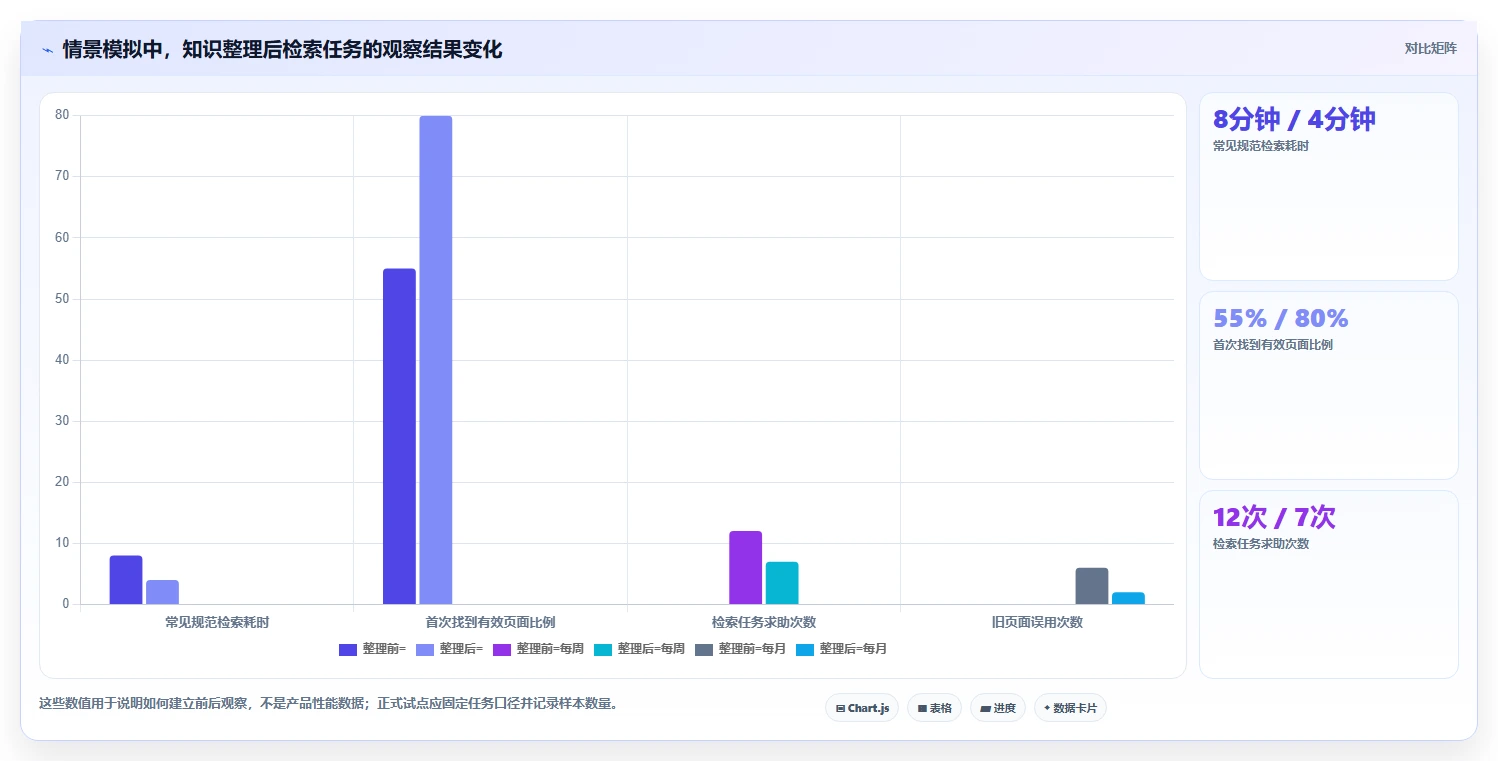Screen dimensions: 1498x761
Task: Click the x-axis label 常见规范检索耗时
Action: tap(217, 622)
